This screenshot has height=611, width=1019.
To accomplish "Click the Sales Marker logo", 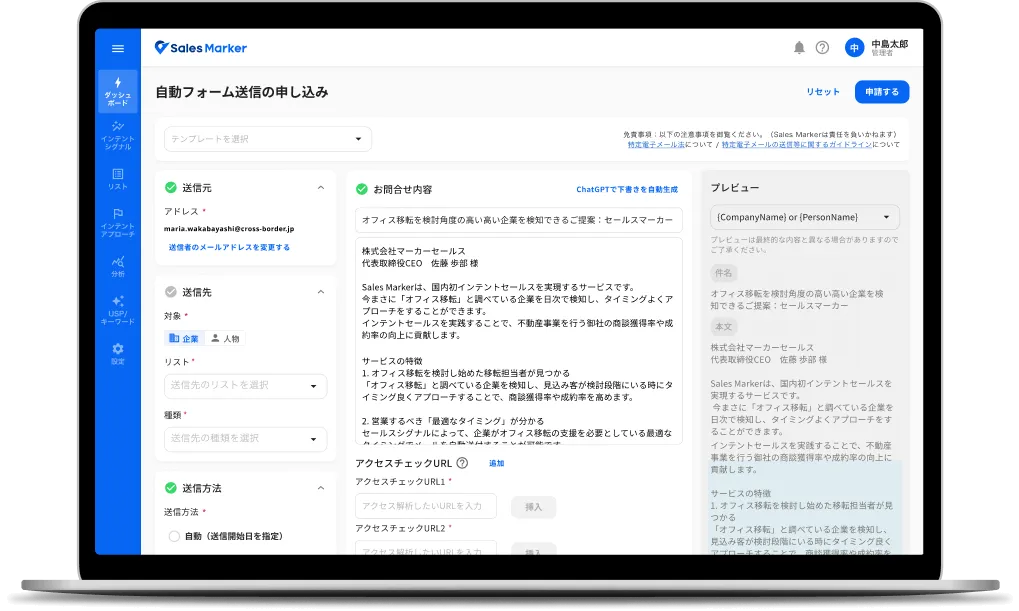I will (201, 47).
